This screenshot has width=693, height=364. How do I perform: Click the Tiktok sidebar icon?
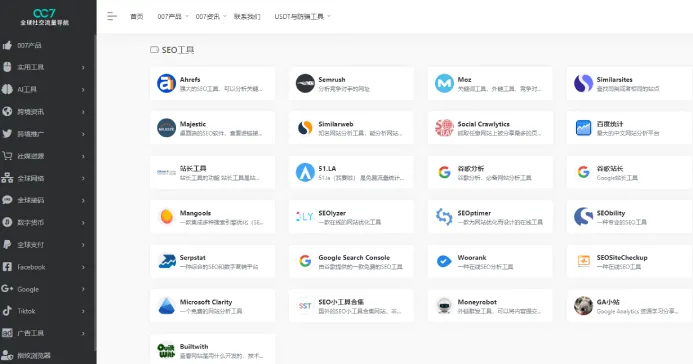pyautogui.click(x=7, y=311)
